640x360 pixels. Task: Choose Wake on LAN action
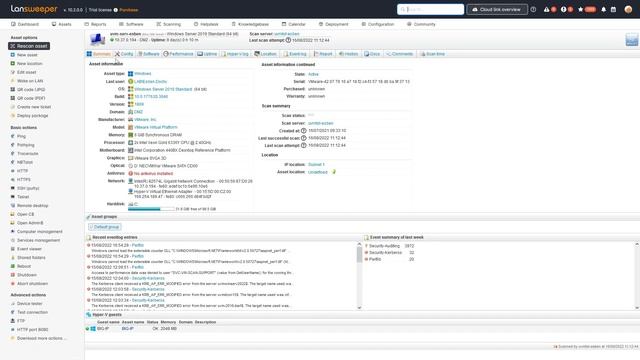pyautogui.click(x=30, y=81)
